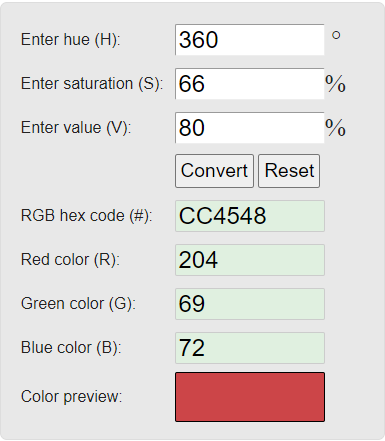Click the Convert button
Viewport: 385px width, 441px height.
[214, 171]
